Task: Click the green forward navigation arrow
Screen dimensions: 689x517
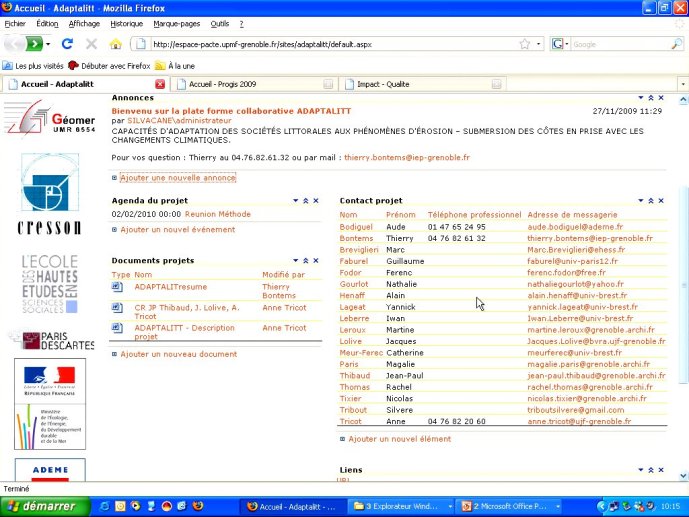Action: pyautogui.click(x=34, y=44)
